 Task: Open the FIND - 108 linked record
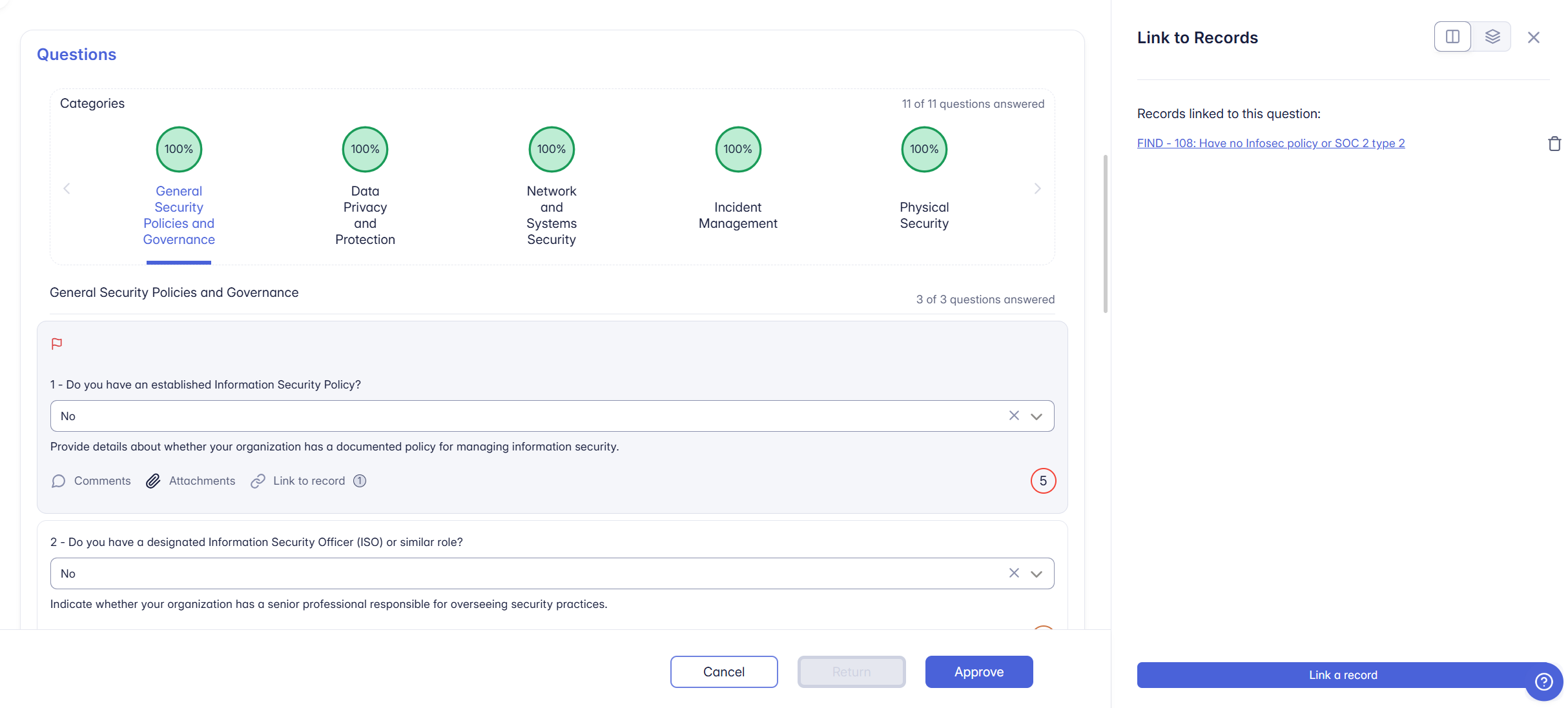(1270, 143)
